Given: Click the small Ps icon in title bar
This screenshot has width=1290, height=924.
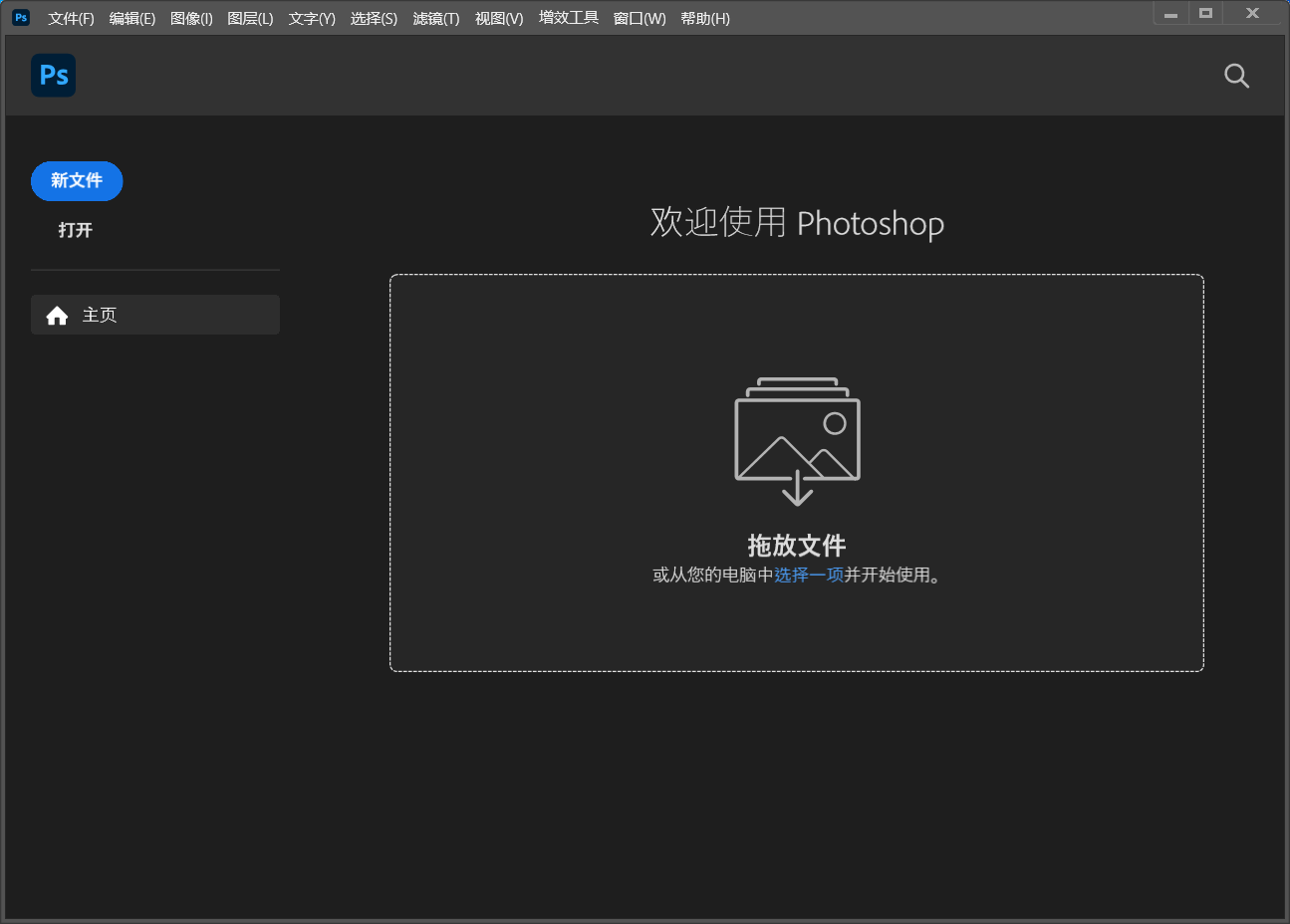Looking at the screenshot, I should pos(21,17).
